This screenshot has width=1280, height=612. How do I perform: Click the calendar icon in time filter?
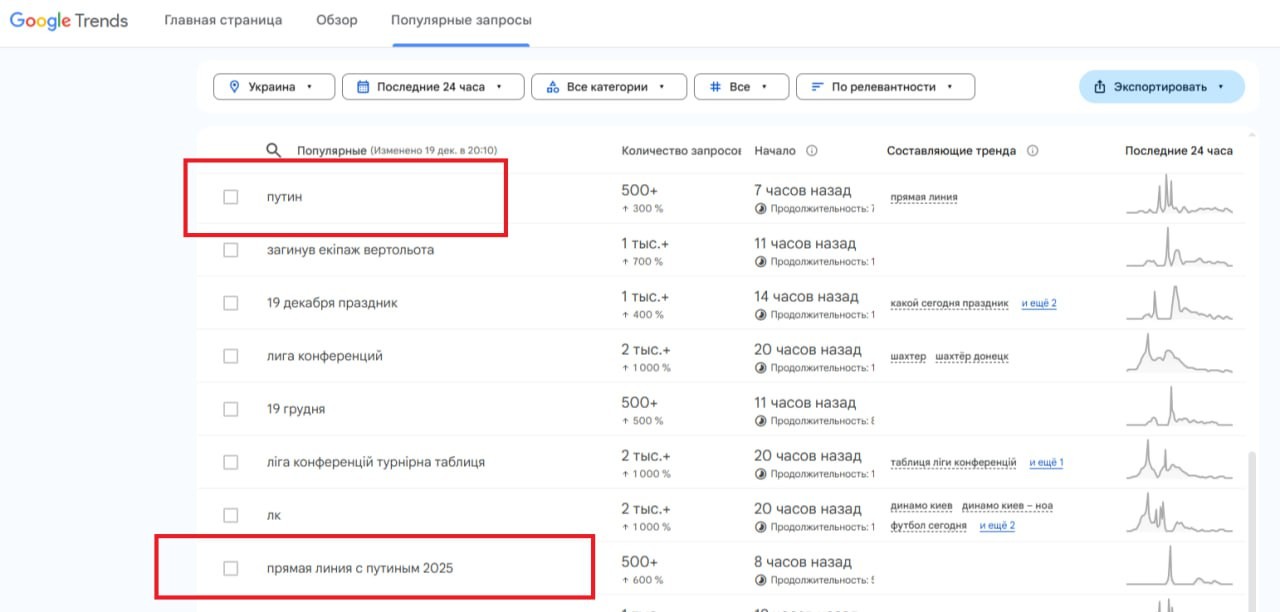click(x=363, y=87)
